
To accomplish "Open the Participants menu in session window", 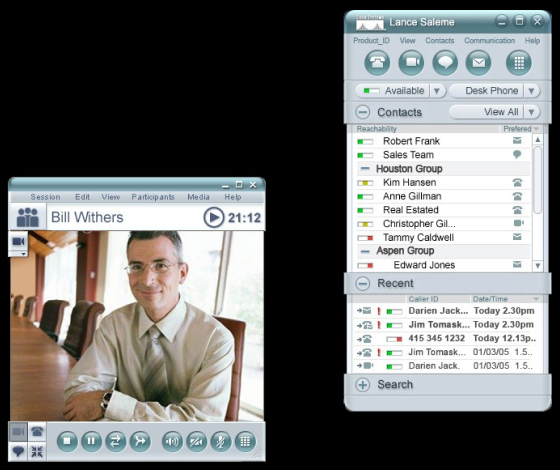I will (153, 197).
